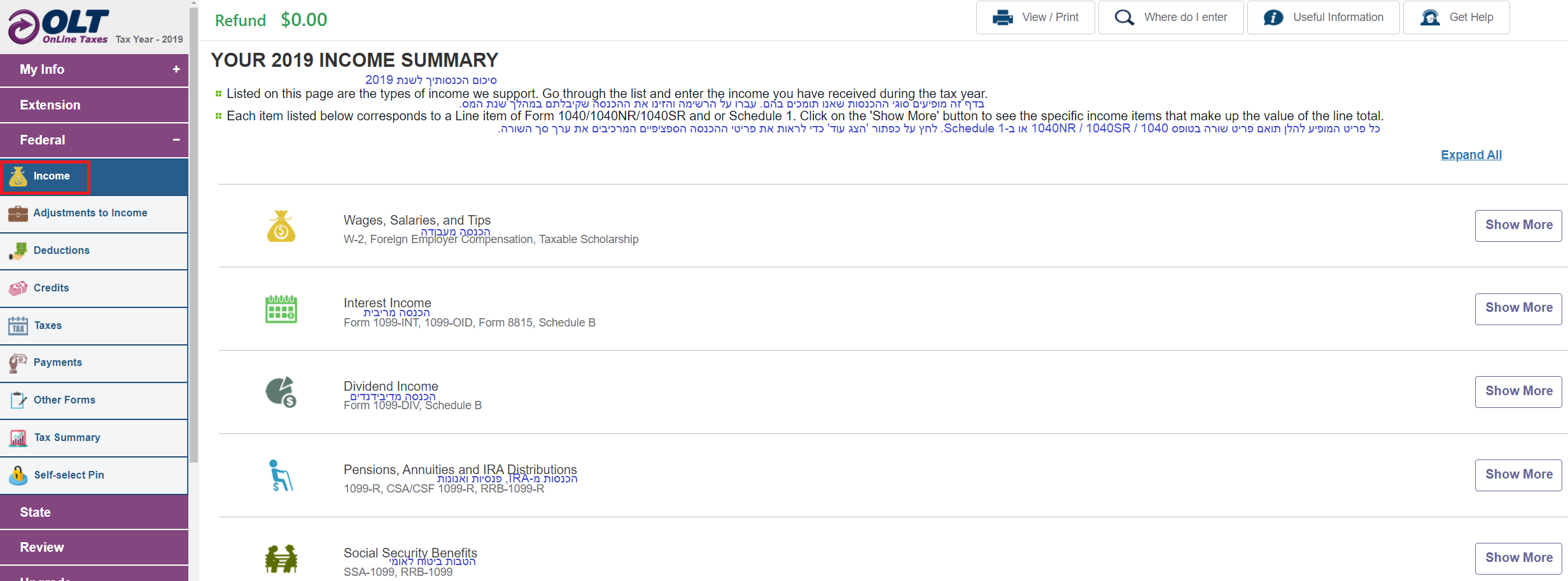Screen dimensions: 1568x581
Task: Click the magnifier icon in Where do I enter
Action: click(1124, 18)
